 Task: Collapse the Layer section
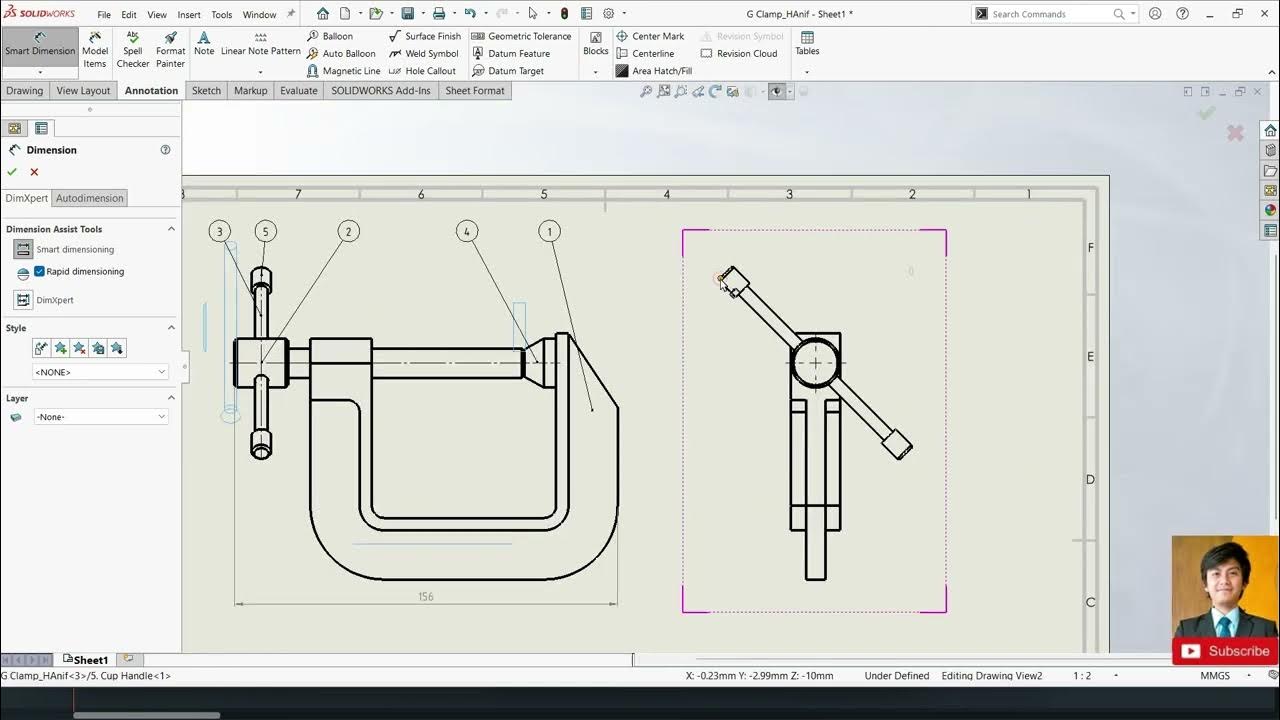click(171, 398)
